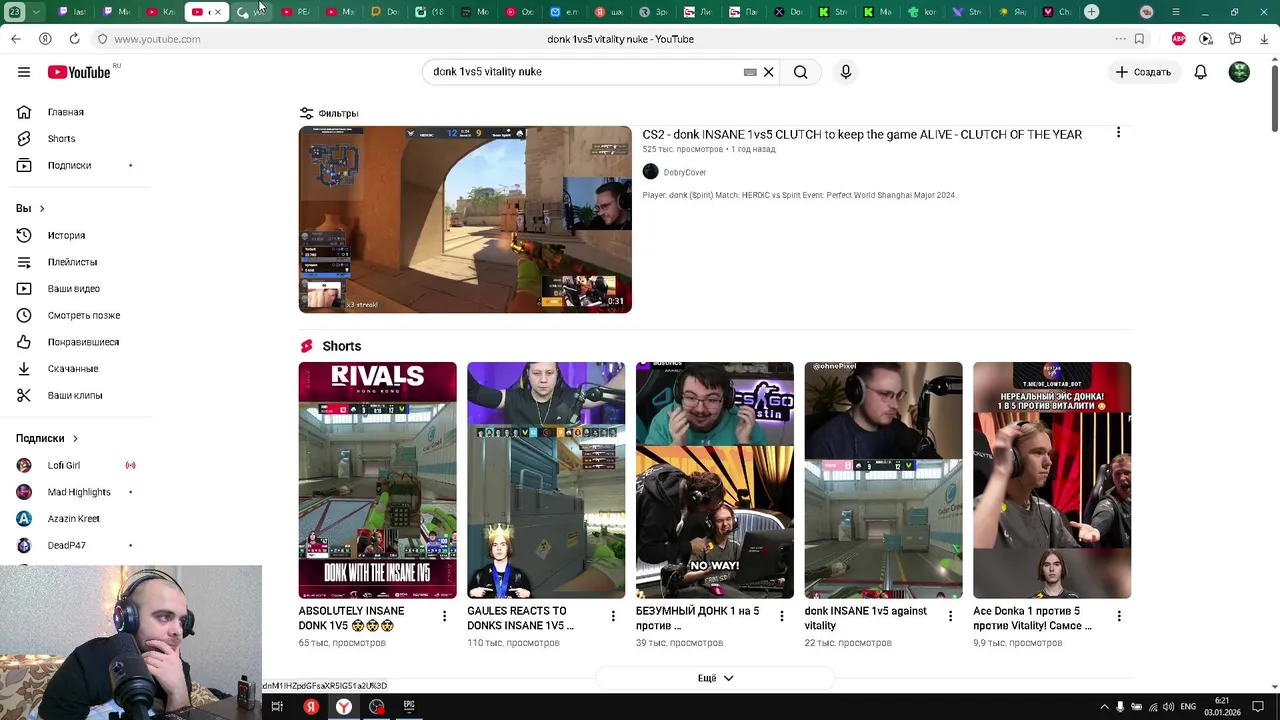Open Подписки in the sidebar
Viewport: 1280px width, 720px height.
70,165
